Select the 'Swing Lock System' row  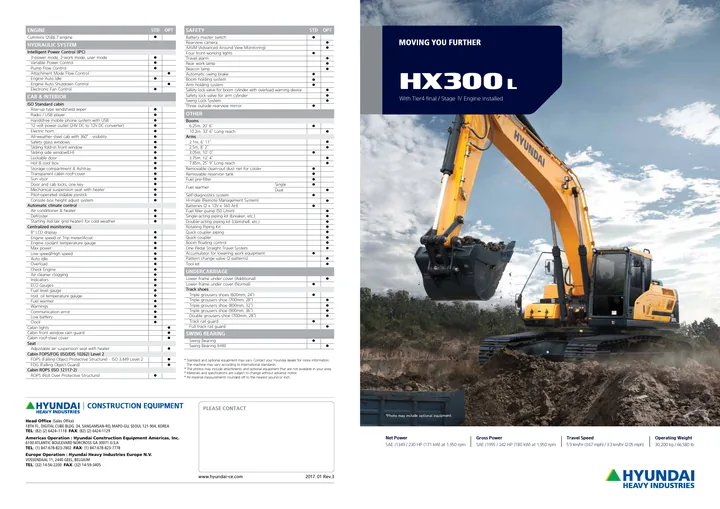(x=259, y=101)
